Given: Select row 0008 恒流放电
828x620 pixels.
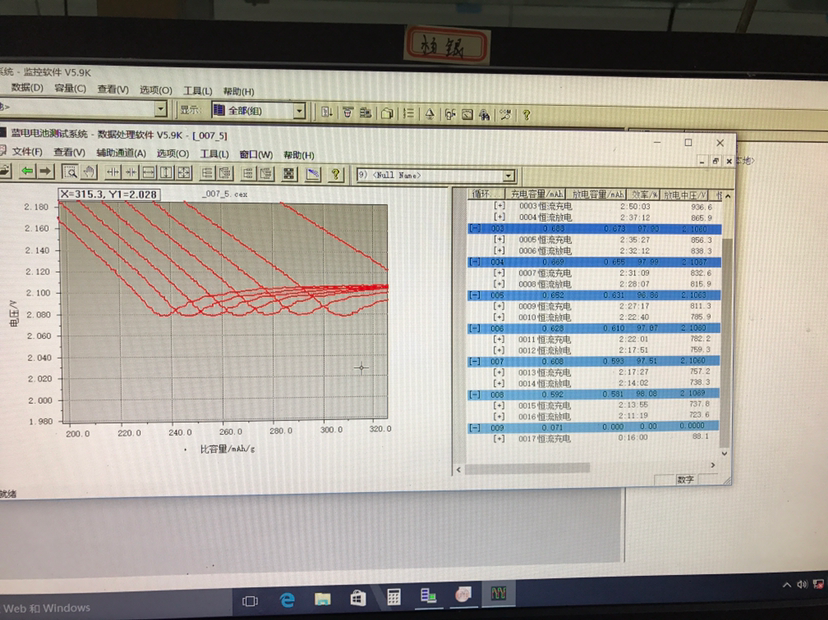Looking at the screenshot, I should click(594, 284).
